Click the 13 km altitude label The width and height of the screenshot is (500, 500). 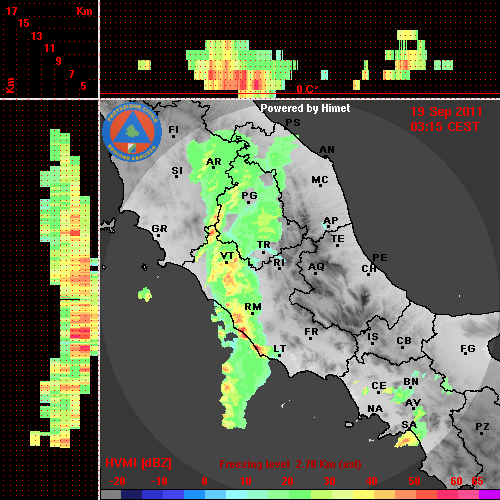coord(37,36)
